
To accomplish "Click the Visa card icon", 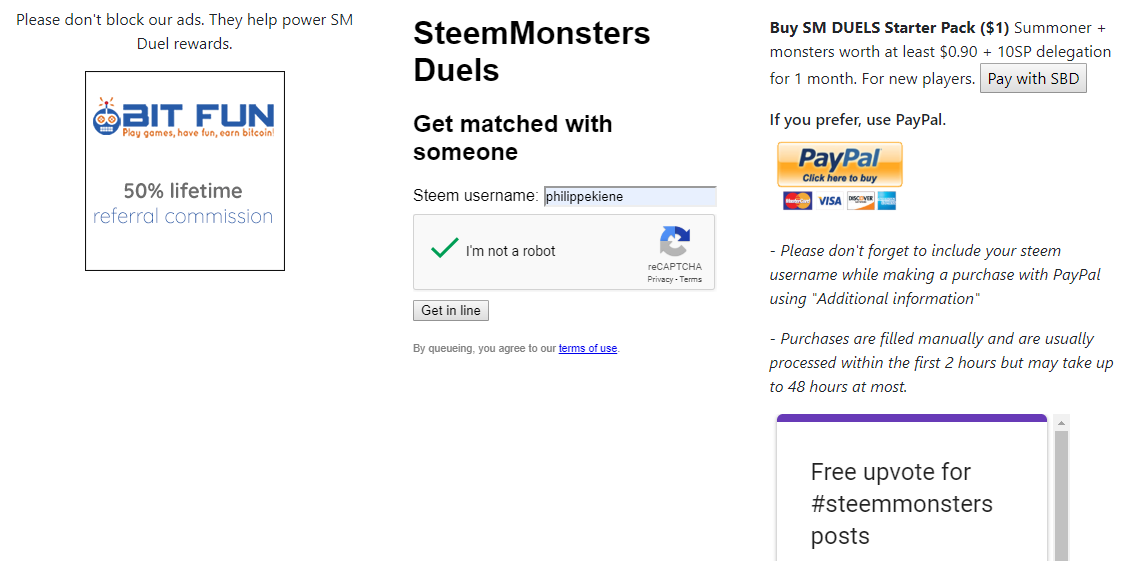I will coord(829,201).
